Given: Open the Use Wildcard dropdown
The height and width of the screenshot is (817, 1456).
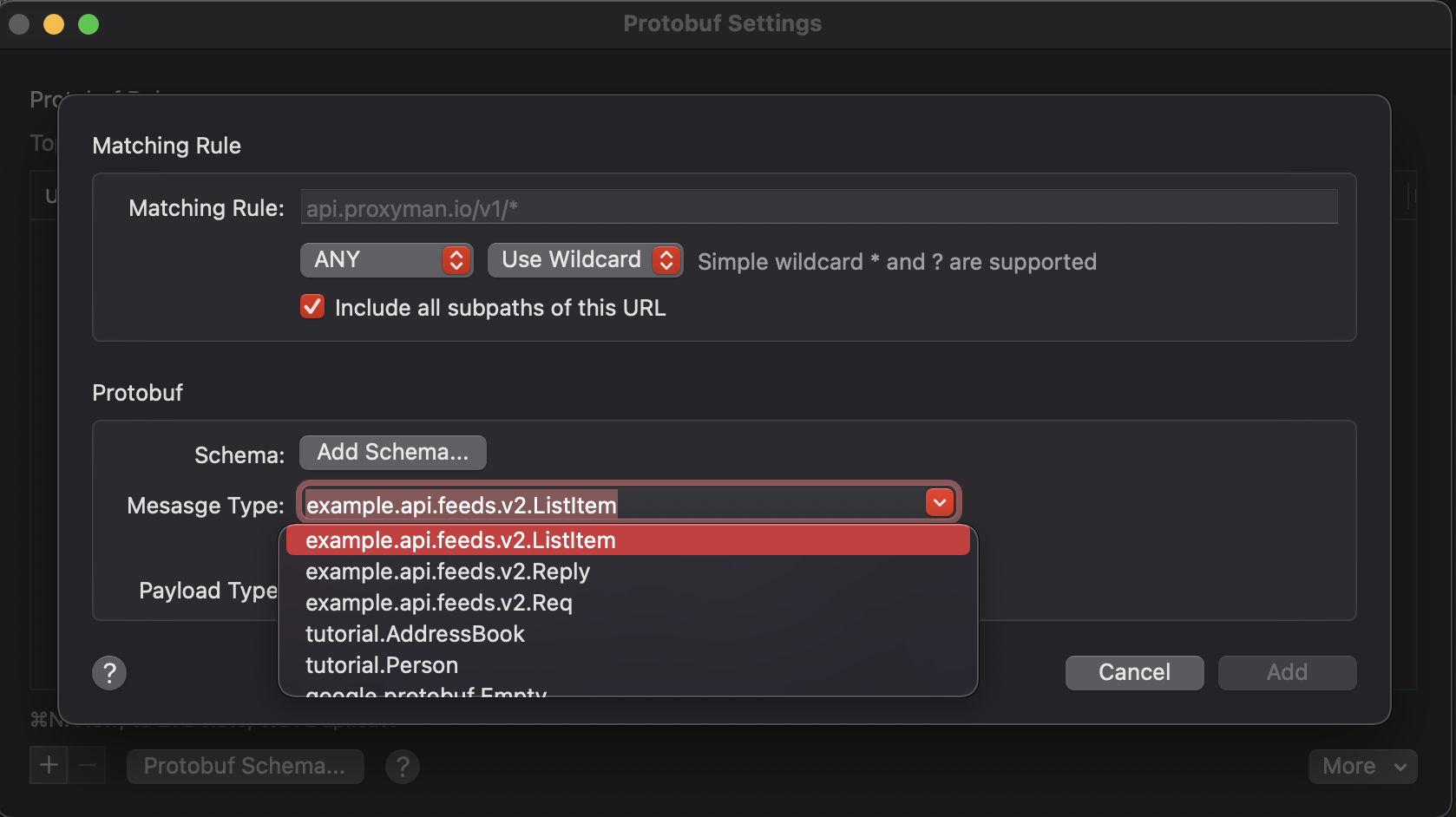Looking at the screenshot, I should point(585,260).
